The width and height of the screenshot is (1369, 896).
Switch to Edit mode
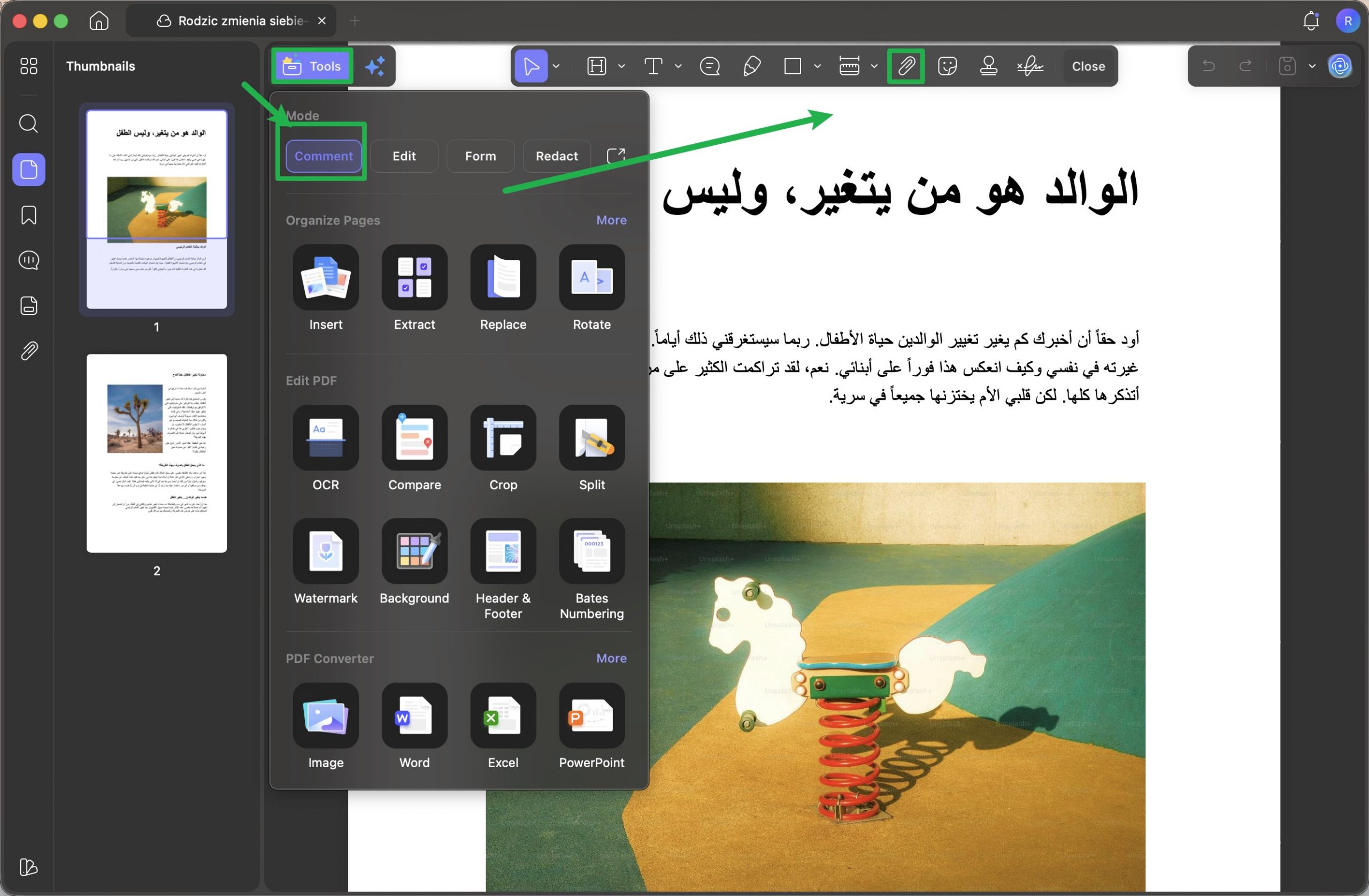[x=404, y=156]
